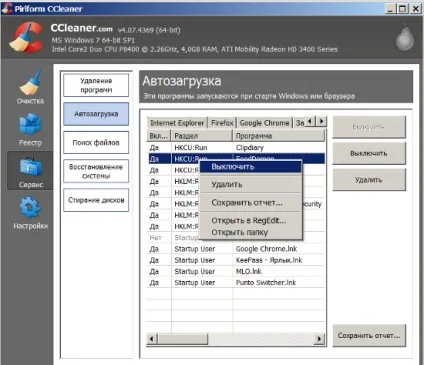
Task: Click the greyed-out Включить button
Action: 369,127
